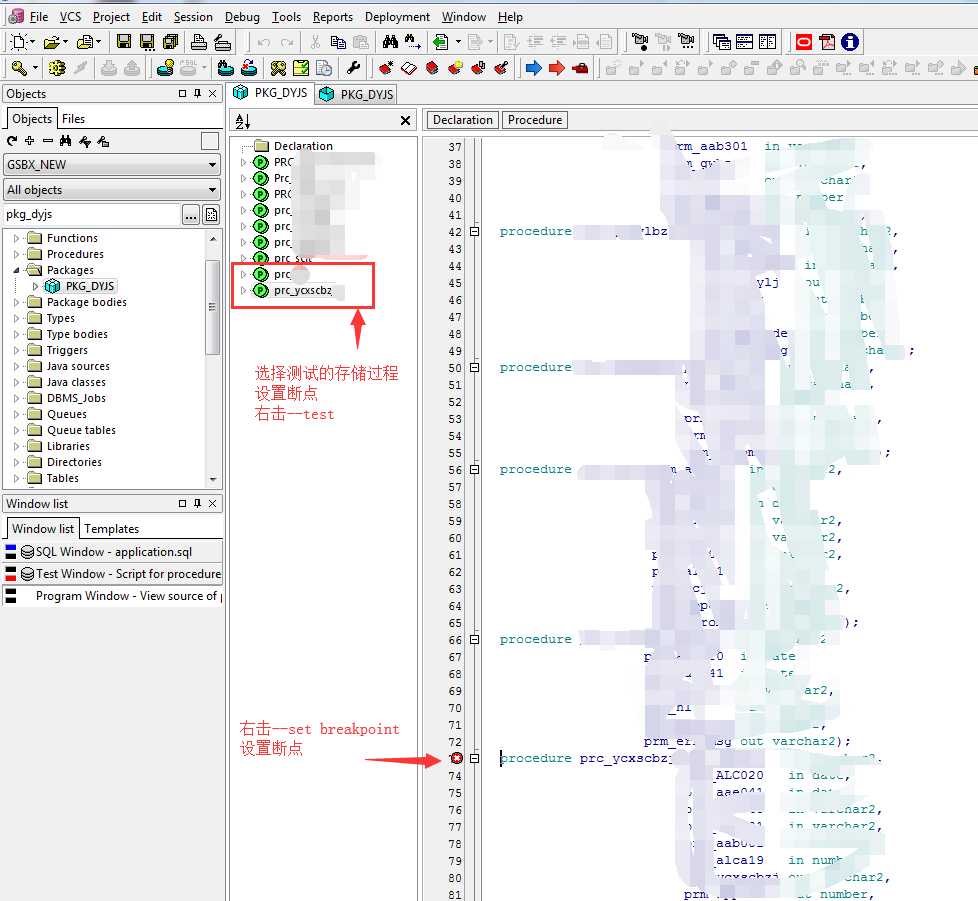Open the PDF manual icon
Screen dimensions: 978x901
click(827, 42)
